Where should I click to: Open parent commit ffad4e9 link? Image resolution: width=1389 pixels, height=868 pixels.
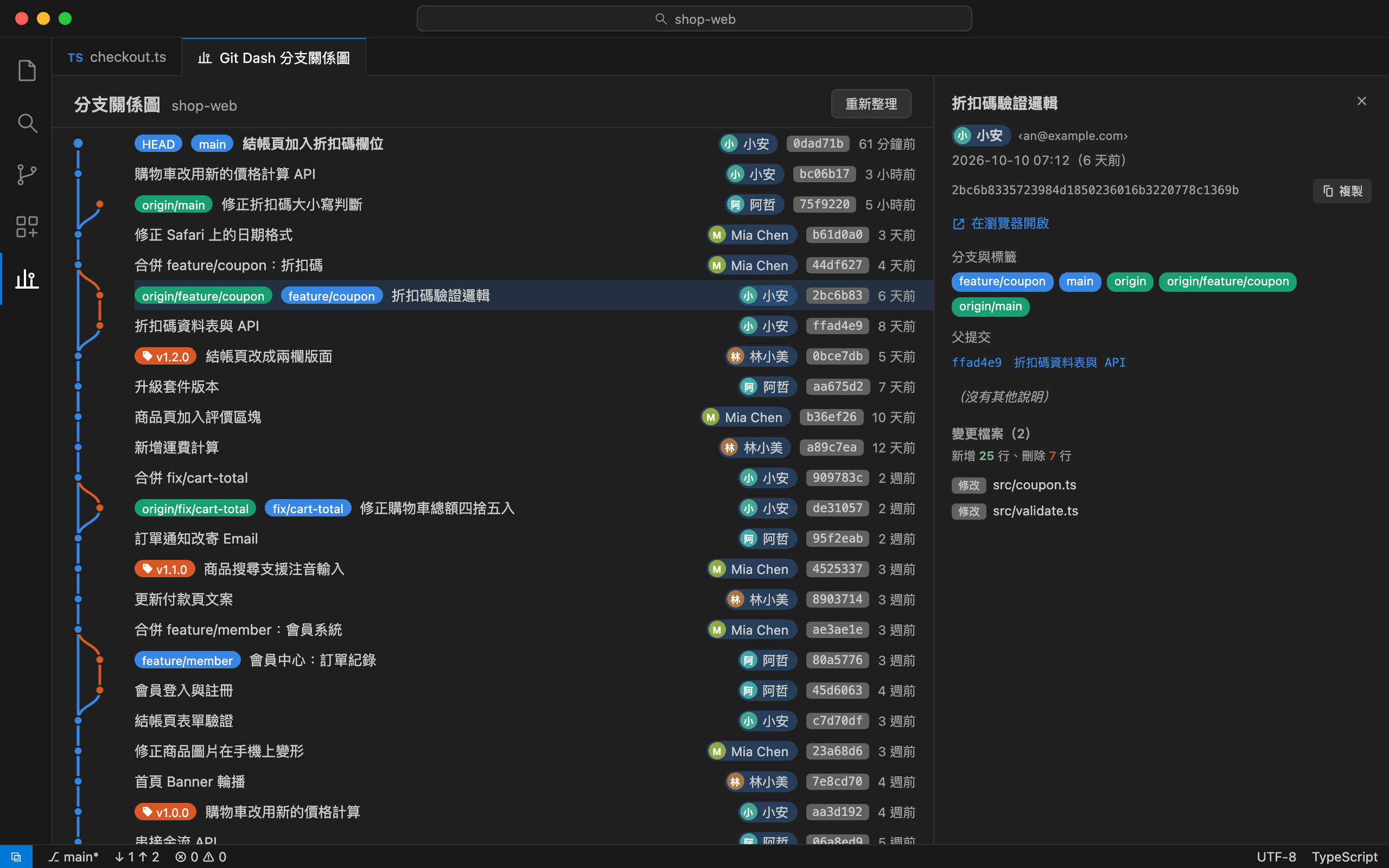pos(1039,363)
